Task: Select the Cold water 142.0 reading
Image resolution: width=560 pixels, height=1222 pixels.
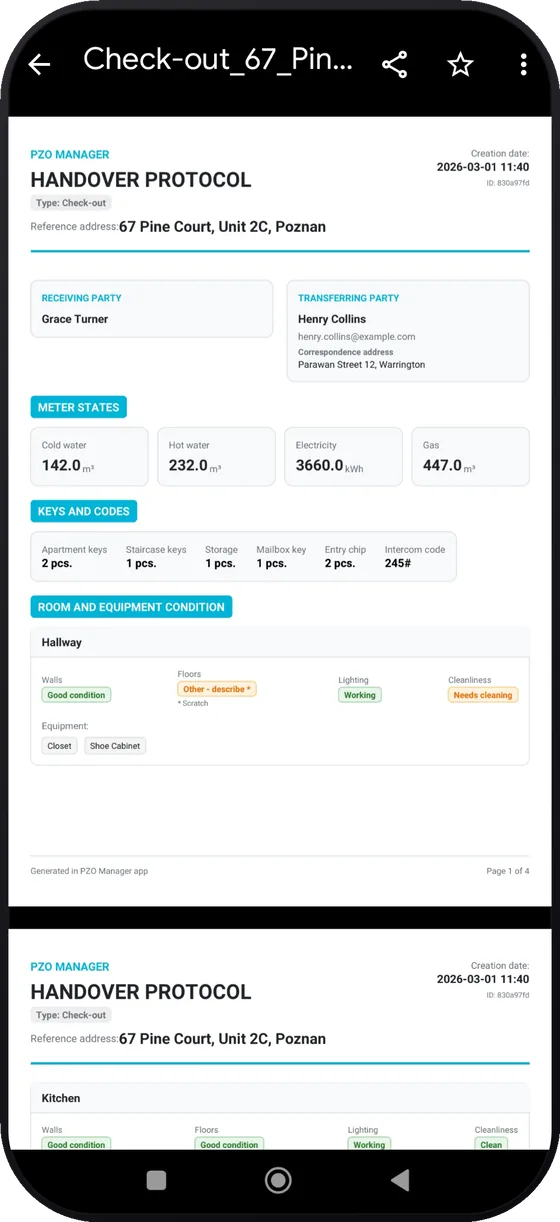Action: point(89,457)
